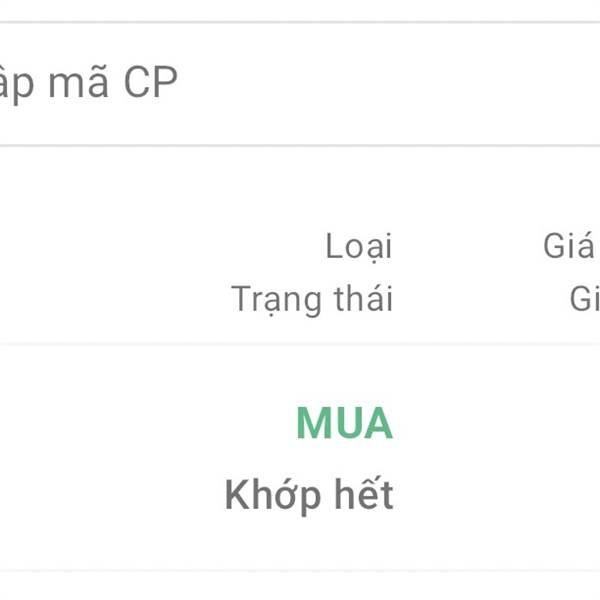Viewport: 600px width, 600px height.
Task: Focus the 'Nhập mã CP' stock code field
Action: (300, 84)
